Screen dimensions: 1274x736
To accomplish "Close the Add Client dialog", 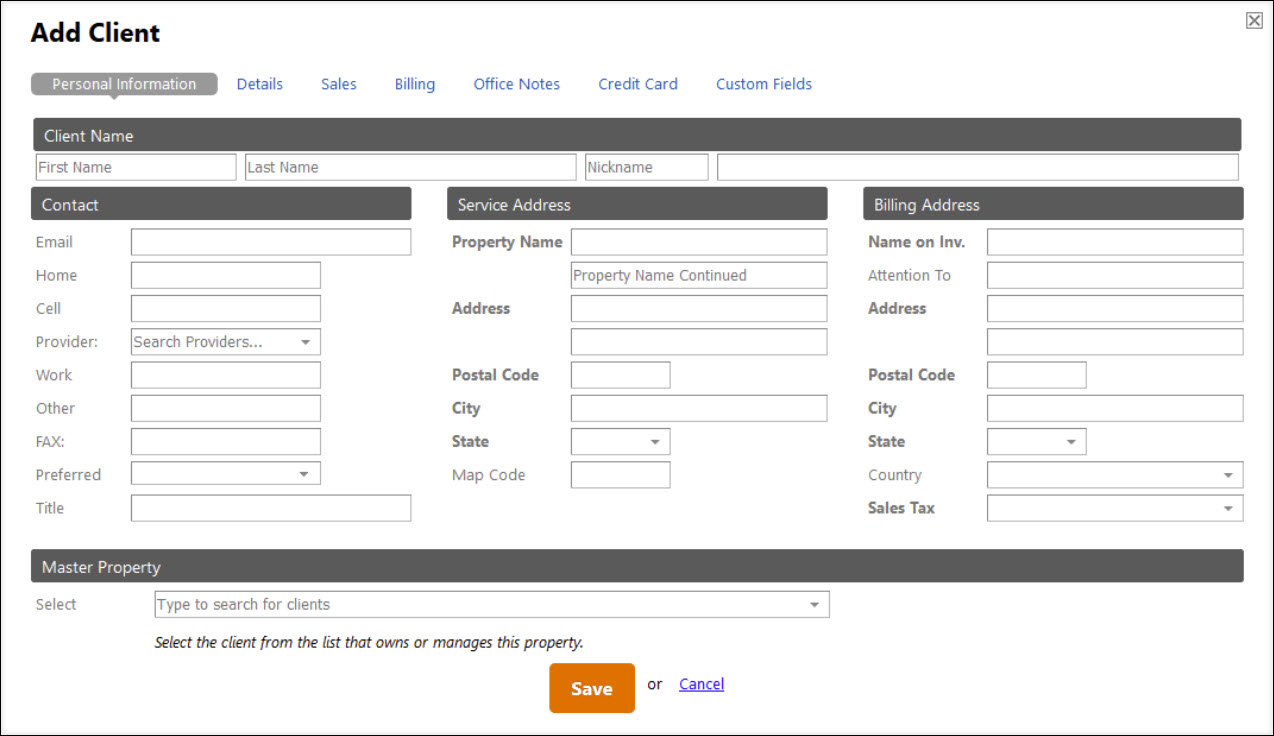I will pyautogui.click(x=1253, y=20).
